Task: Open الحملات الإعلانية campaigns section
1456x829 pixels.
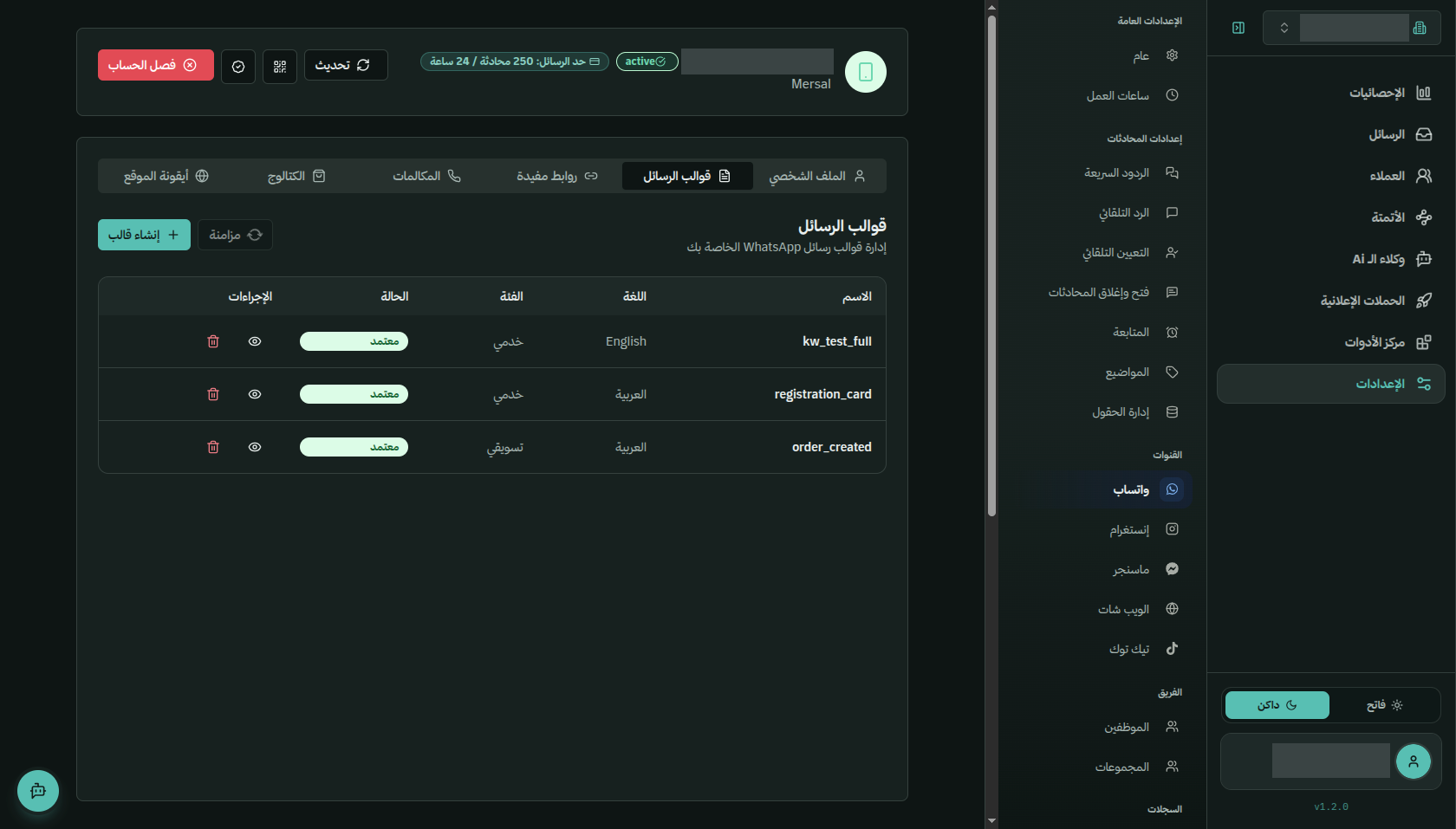Action: coord(1331,301)
